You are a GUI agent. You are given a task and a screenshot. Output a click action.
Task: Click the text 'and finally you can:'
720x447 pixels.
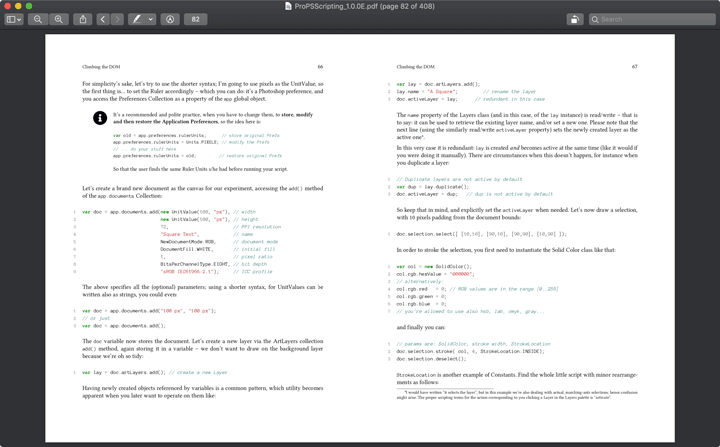pyautogui.click(x=421, y=328)
